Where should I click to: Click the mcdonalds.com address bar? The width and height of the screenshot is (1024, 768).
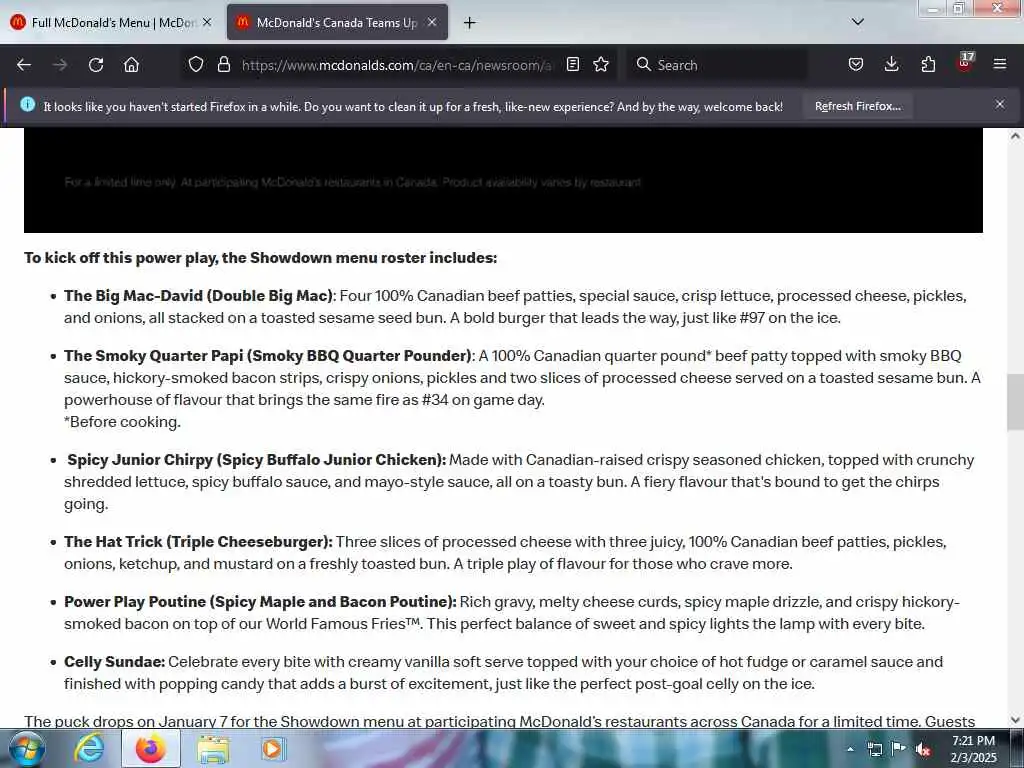point(396,65)
